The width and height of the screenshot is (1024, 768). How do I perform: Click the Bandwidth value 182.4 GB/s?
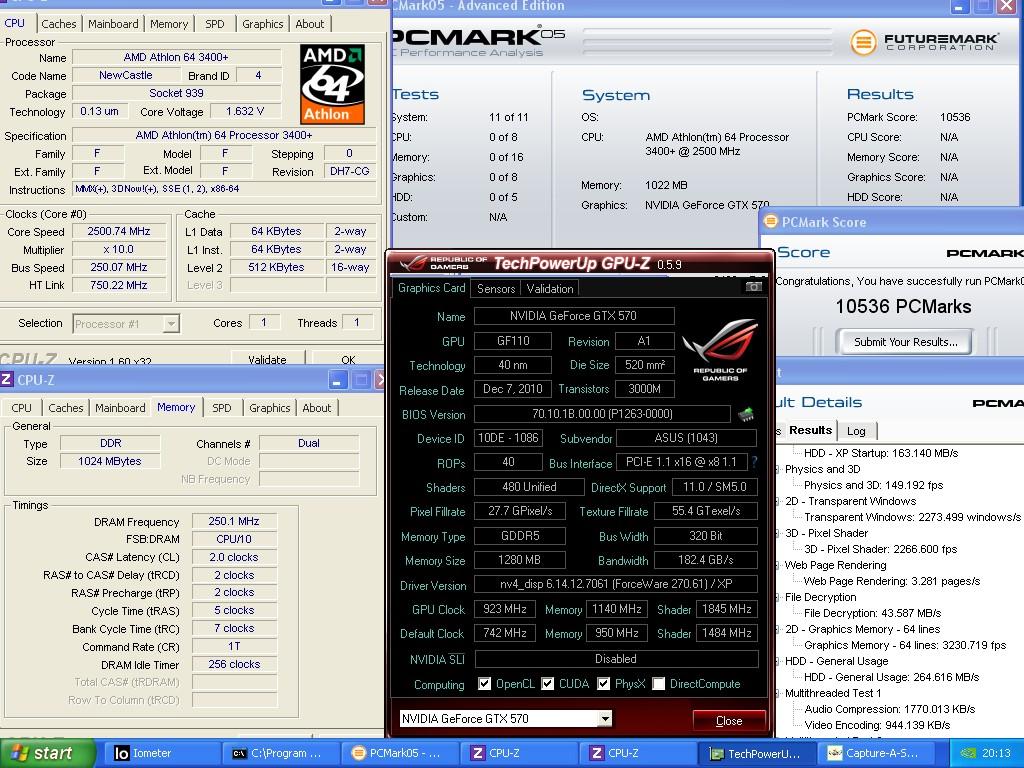click(x=705, y=560)
